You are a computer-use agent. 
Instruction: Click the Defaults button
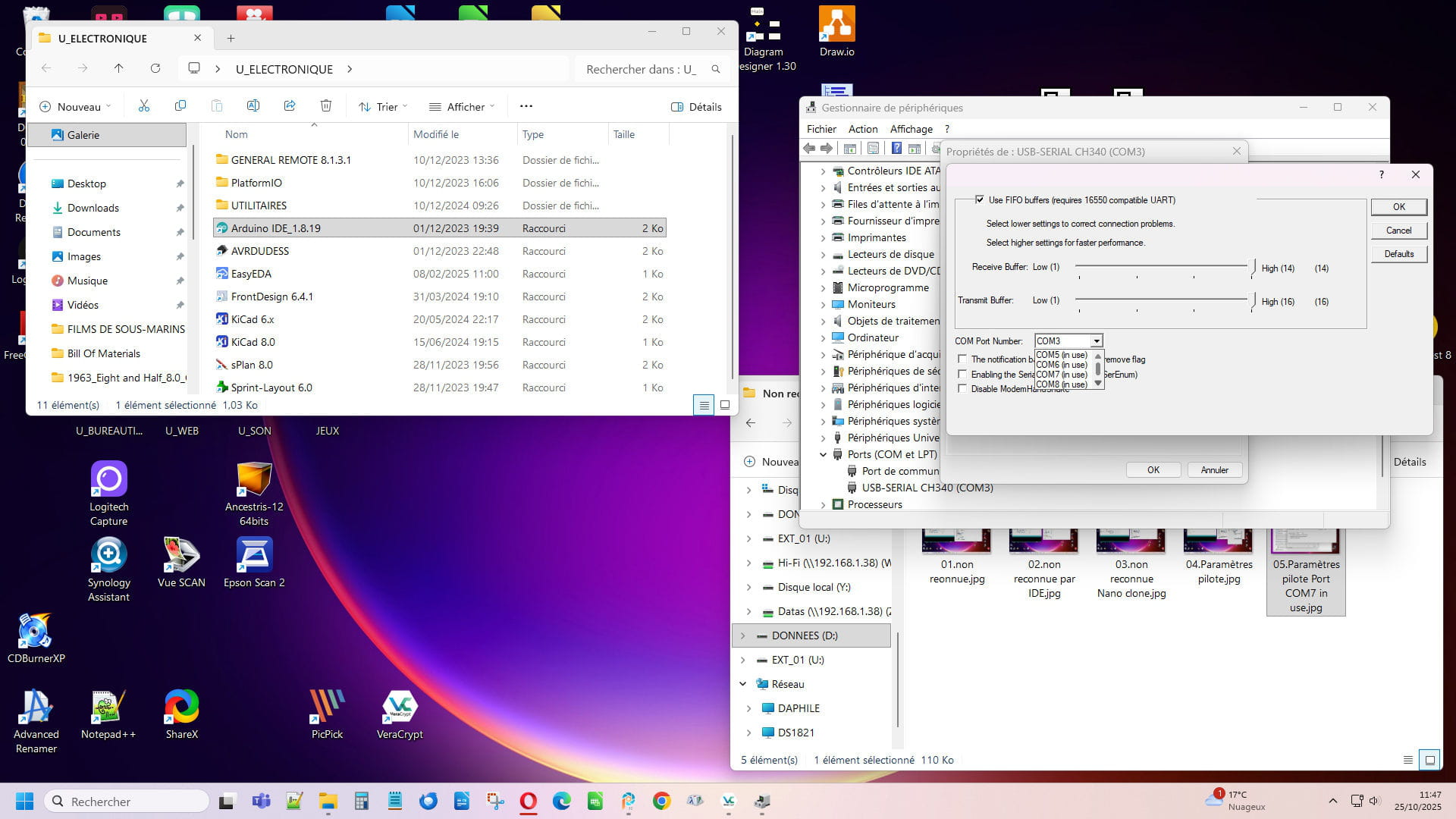coord(1398,254)
